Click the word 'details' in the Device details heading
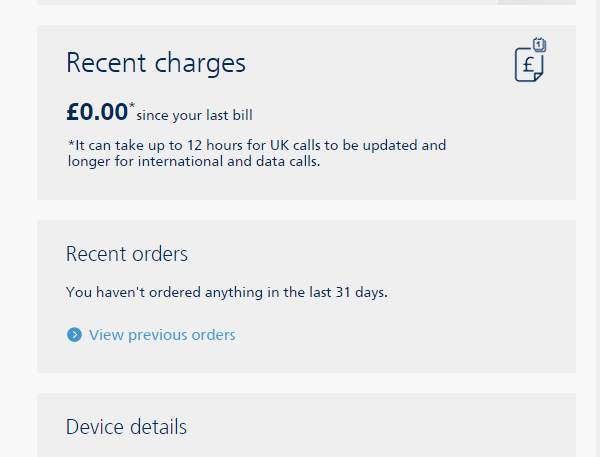Viewport: 600px width, 457px height. 158,427
